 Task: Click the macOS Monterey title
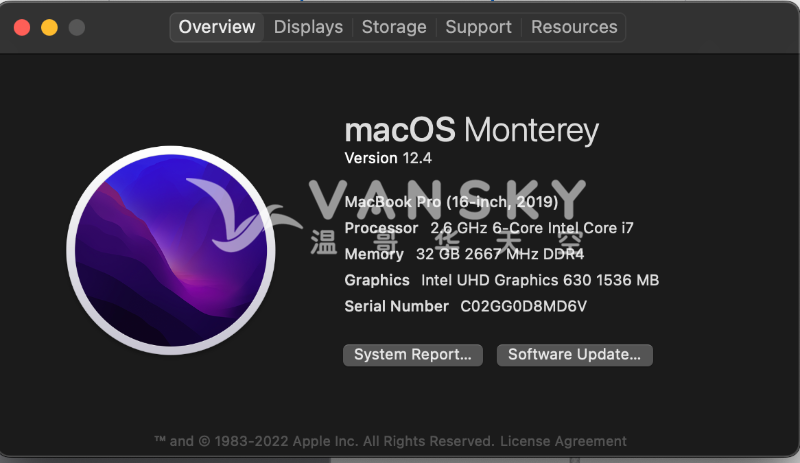(x=471, y=130)
